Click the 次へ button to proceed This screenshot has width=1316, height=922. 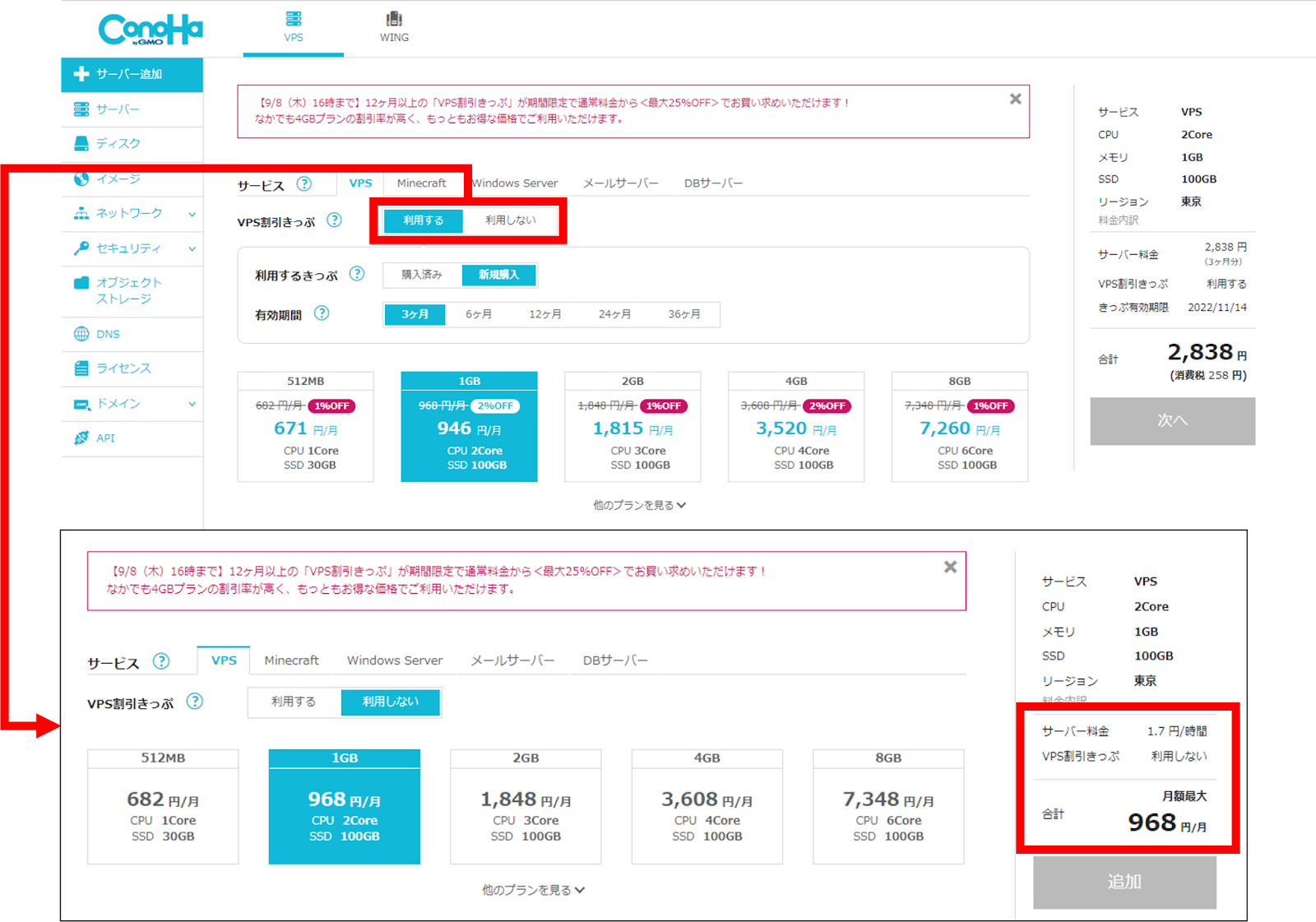click(1172, 421)
